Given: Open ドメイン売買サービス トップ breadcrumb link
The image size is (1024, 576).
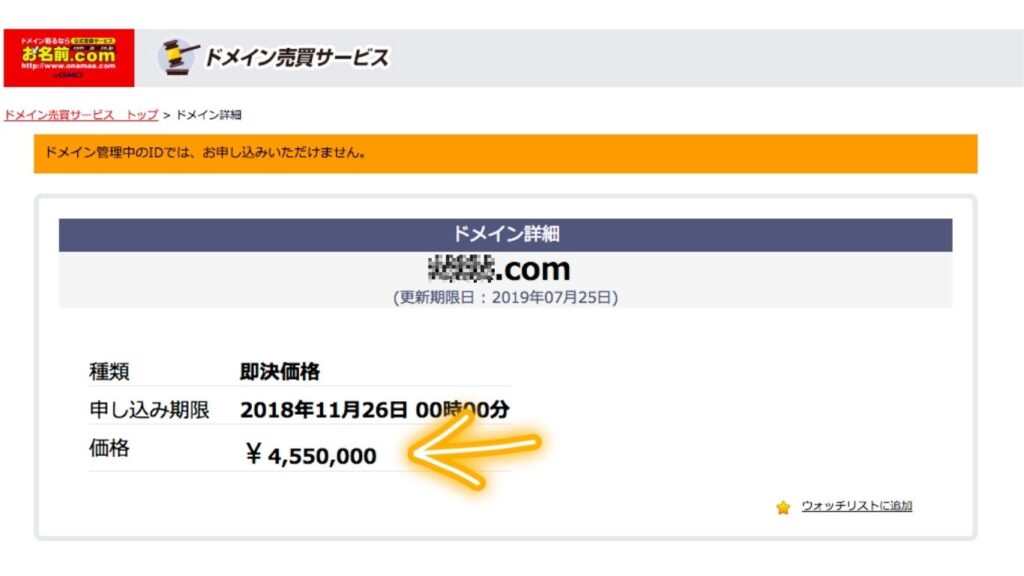Looking at the screenshot, I should 81,115.
